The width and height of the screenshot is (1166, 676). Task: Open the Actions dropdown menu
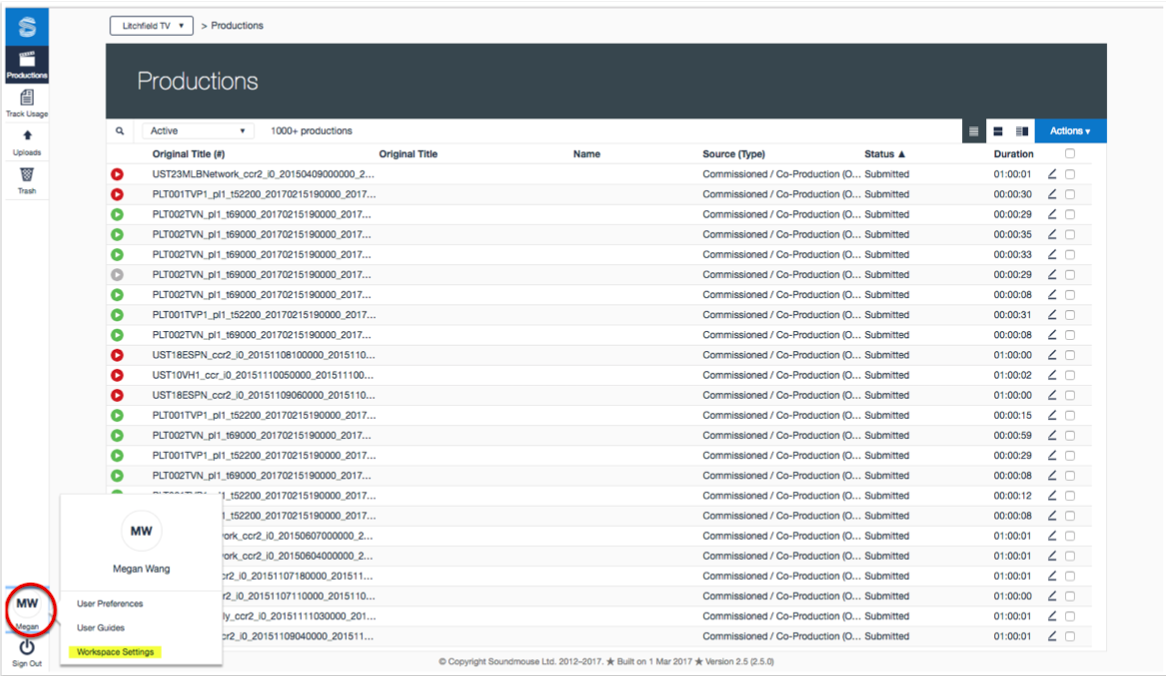[x=1070, y=131]
